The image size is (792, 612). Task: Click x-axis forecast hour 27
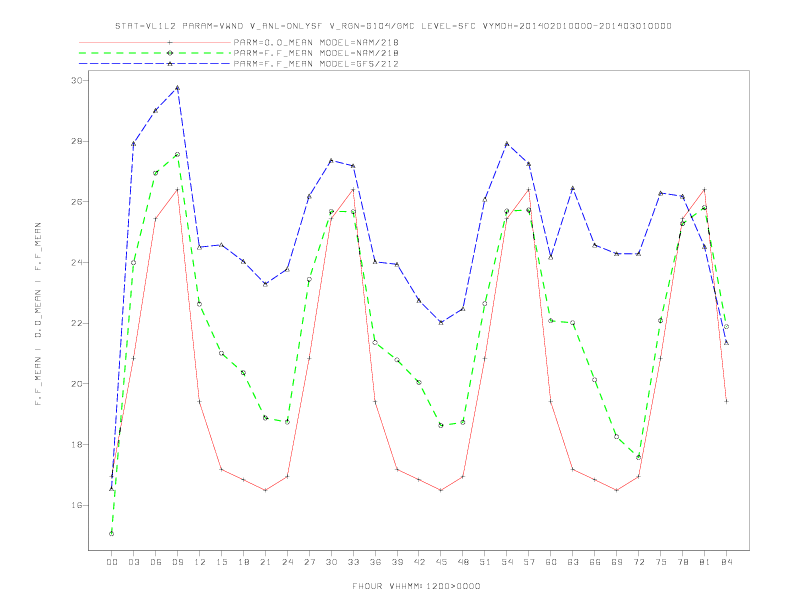click(x=309, y=562)
